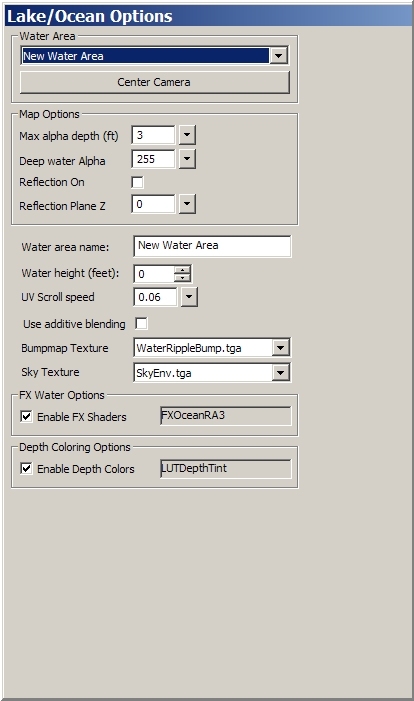Decrease Water height with the down arrow
The image size is (414, 701).
[182, 278]
